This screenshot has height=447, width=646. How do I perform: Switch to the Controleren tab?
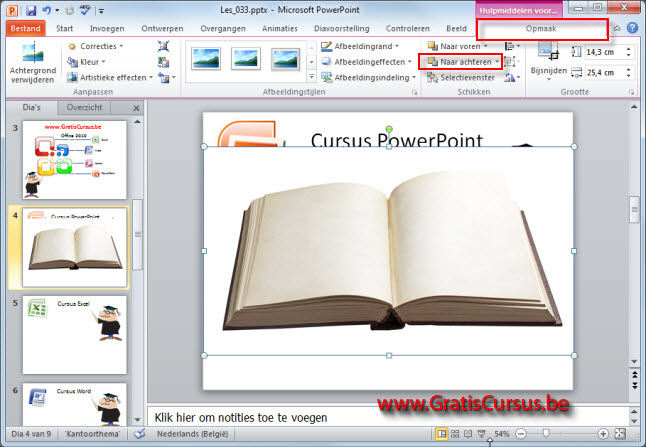(x=407, y=28)
